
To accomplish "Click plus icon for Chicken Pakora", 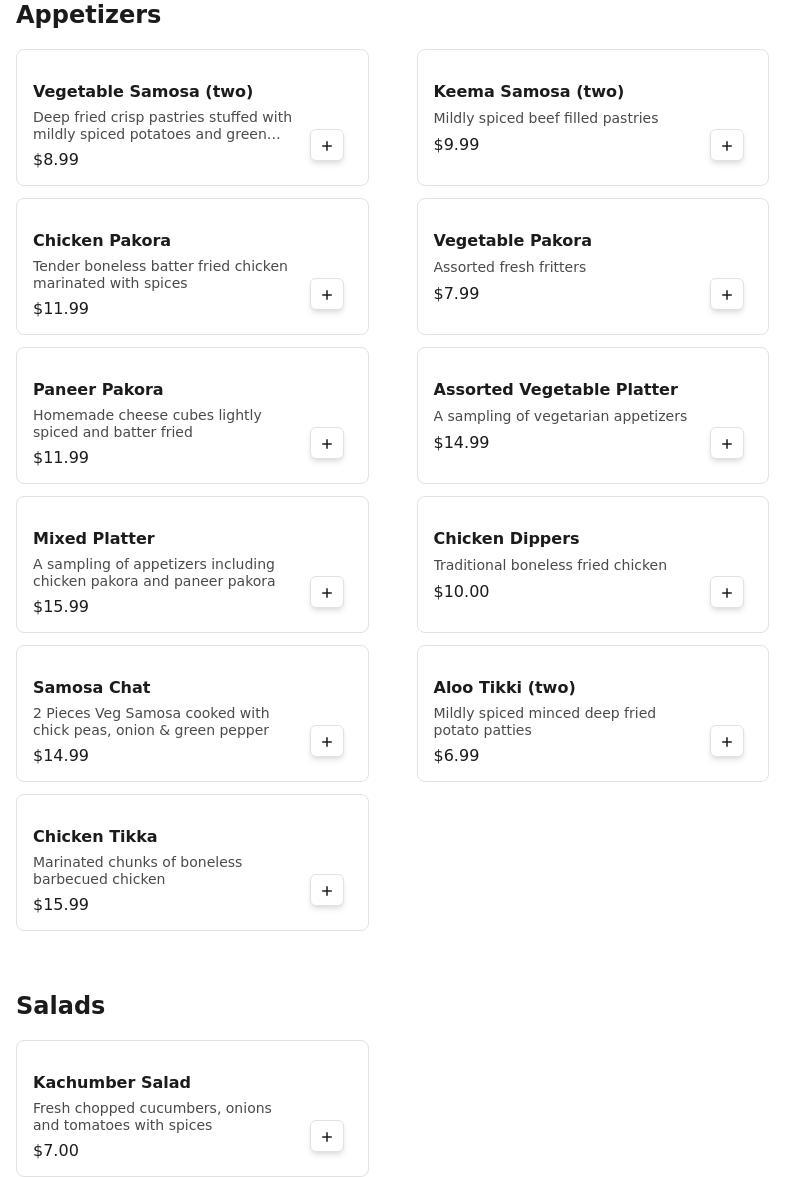I will coord(327,295).
